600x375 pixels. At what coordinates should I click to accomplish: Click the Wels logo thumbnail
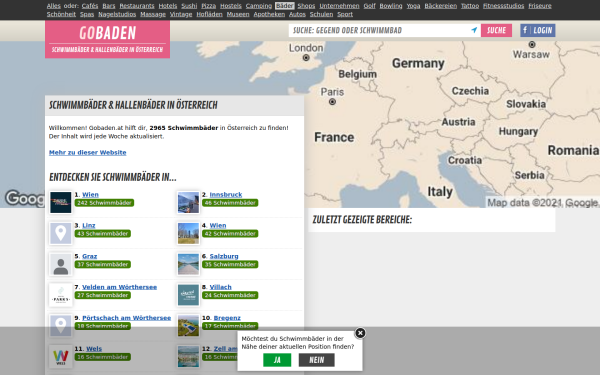pyautogui.click(x=60, y=357)
